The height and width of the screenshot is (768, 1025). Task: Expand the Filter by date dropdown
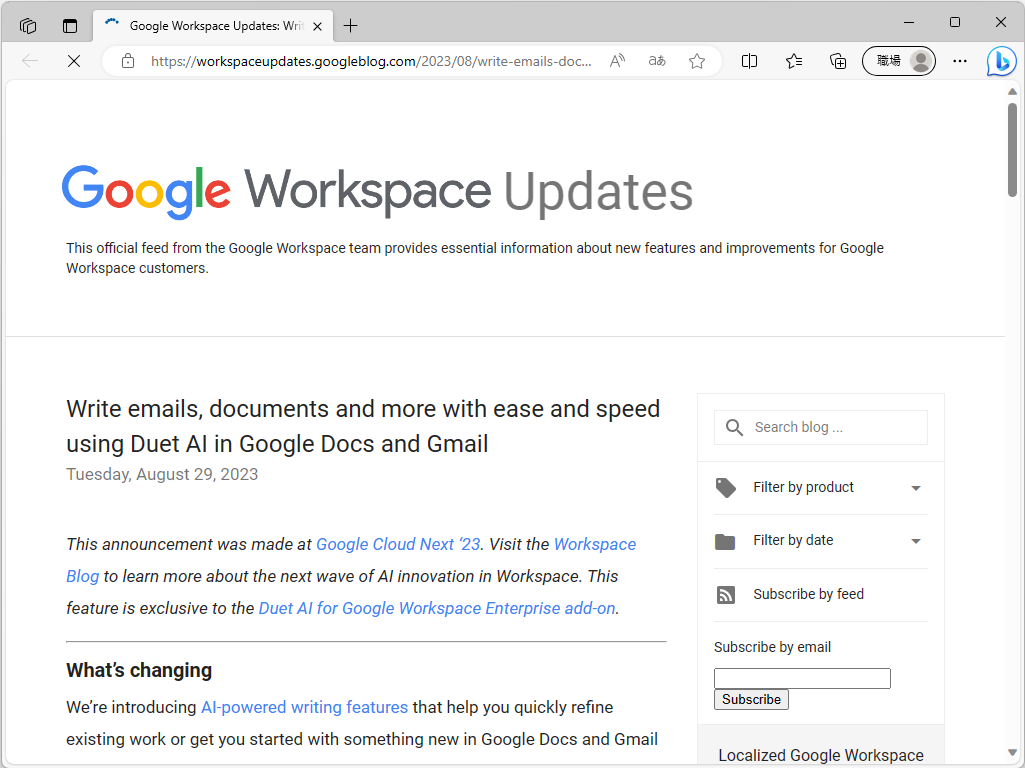pos(915,541)
